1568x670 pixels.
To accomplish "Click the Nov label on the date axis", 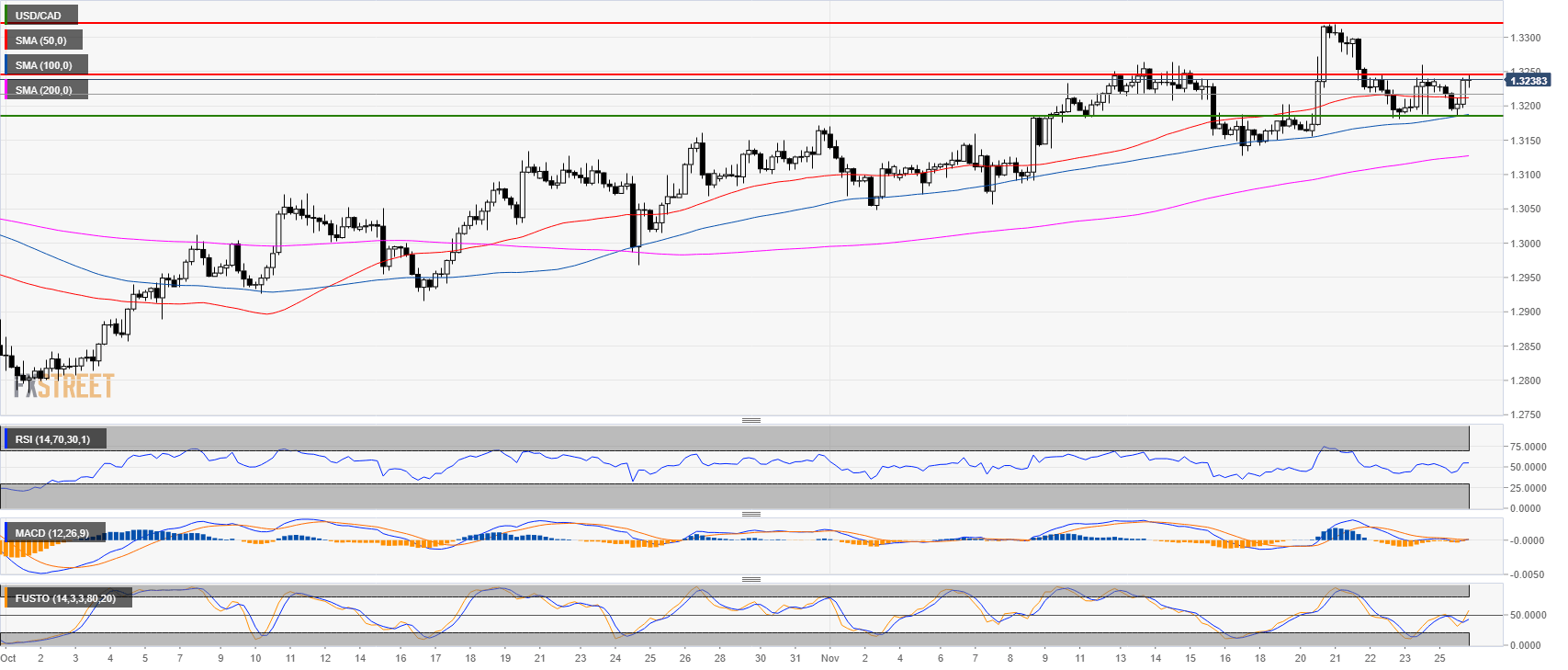I will (x=829, y=658).
